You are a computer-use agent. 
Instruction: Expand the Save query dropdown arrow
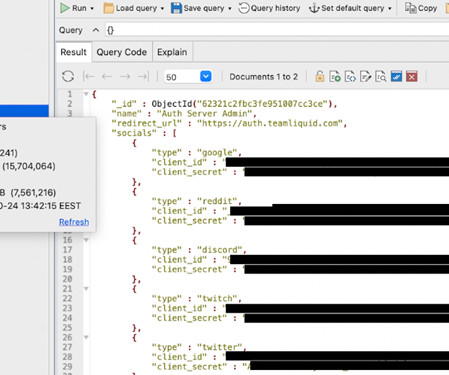click(x=230, y=8)
